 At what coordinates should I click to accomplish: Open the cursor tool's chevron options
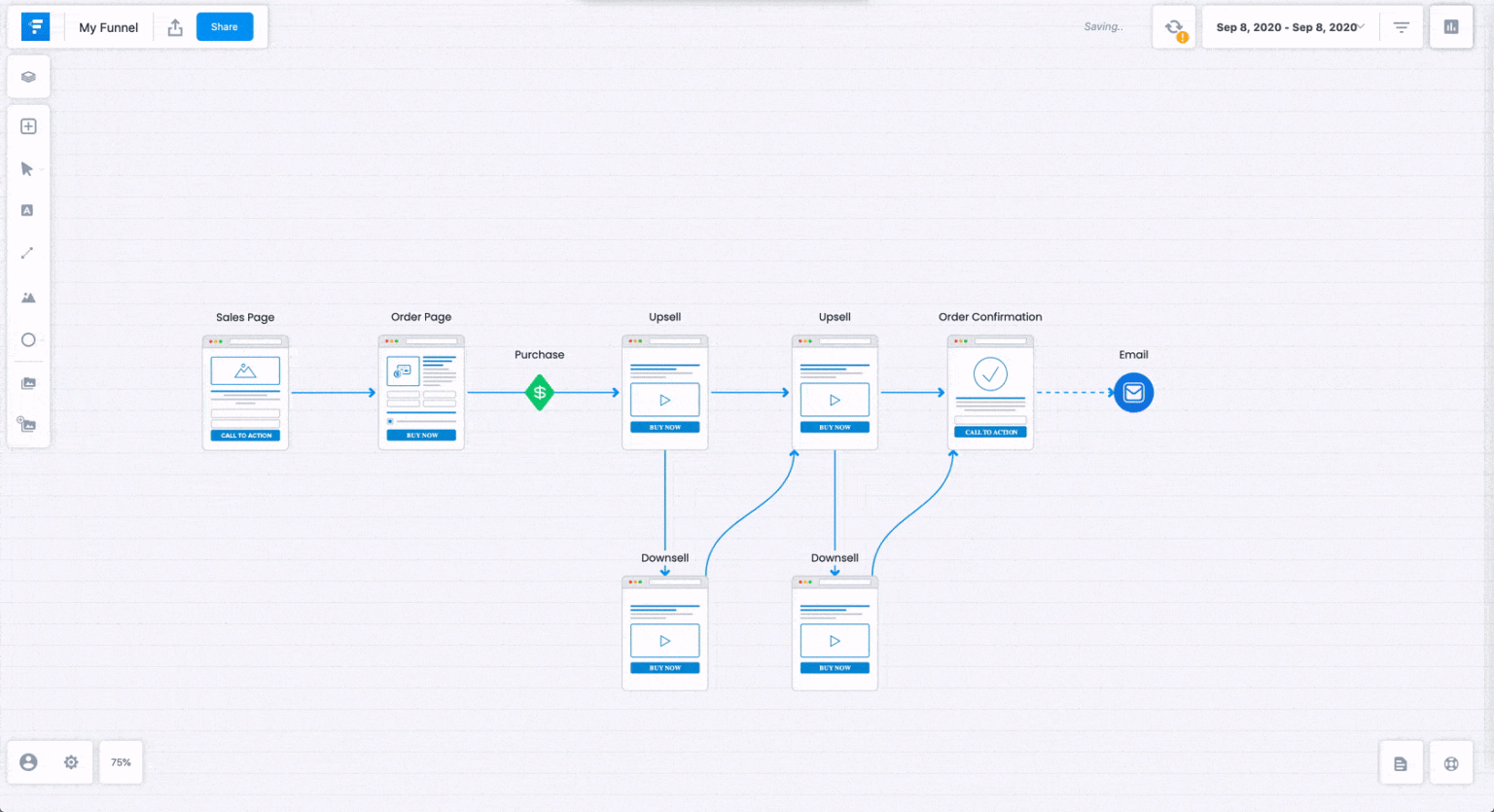(40, 168)
